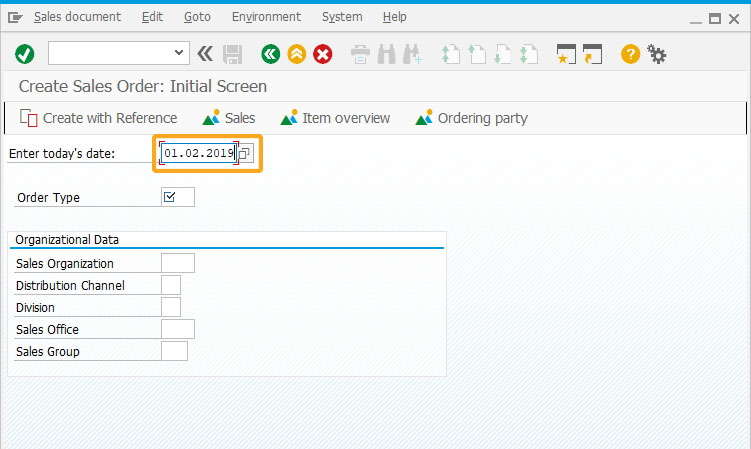Click the Last Page icon
The height and width of the screenshot is (449, 751).
(x=529, y=54)
